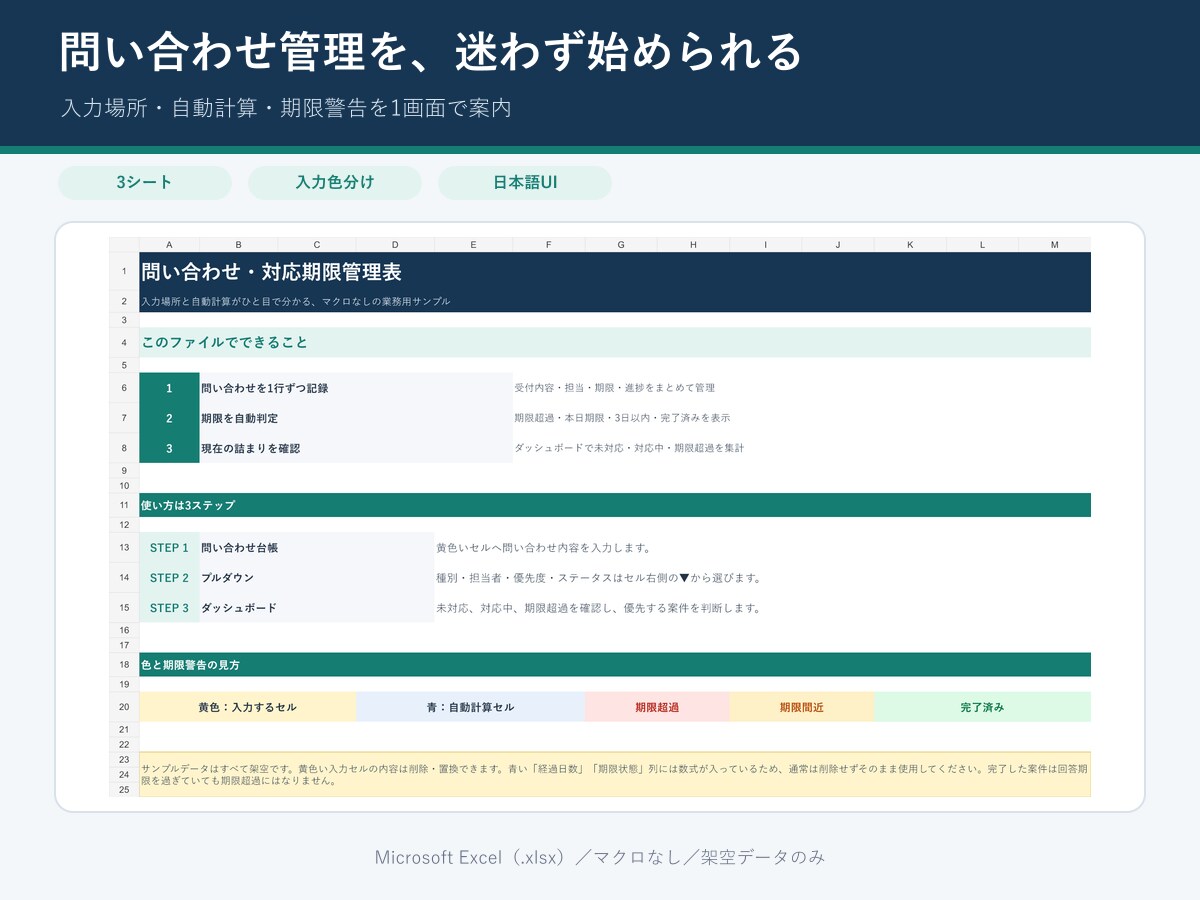Select column A header
The height and width of the screenshot is (900, 1200).
(x=169, y=245)
